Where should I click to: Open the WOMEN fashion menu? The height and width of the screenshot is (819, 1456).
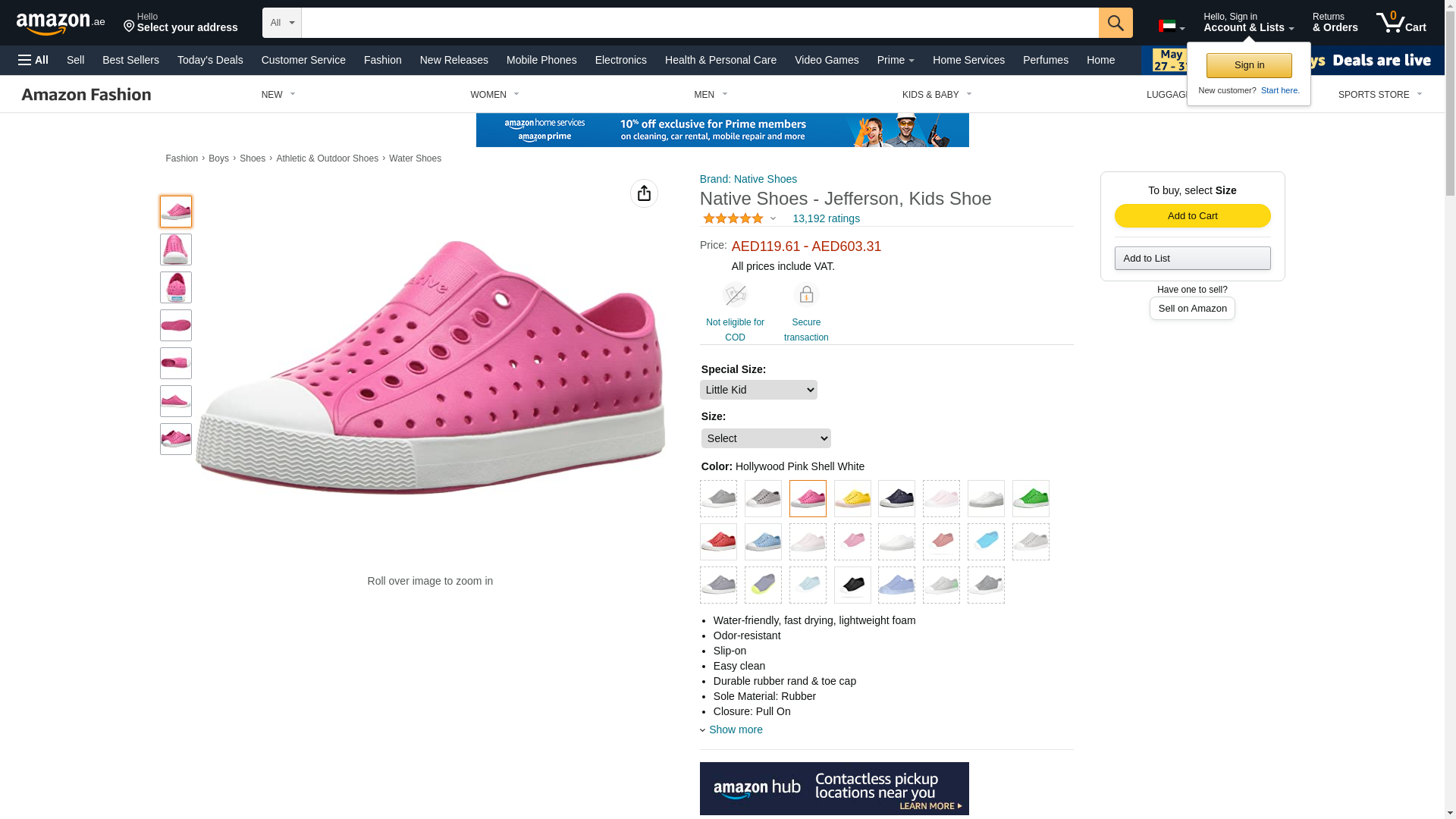click(x=494, y=95)
